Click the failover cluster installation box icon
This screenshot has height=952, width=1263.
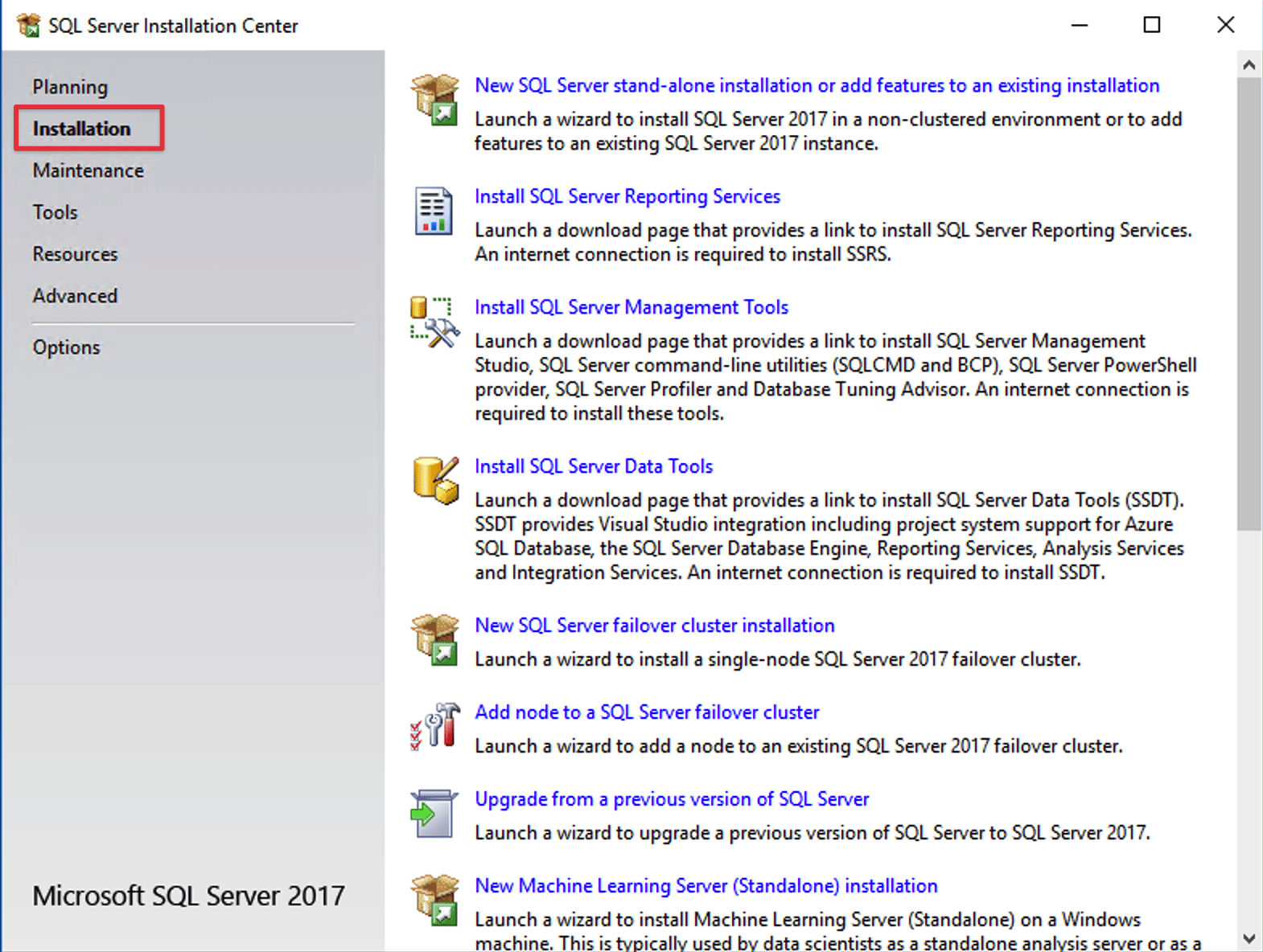click(434, 640)
